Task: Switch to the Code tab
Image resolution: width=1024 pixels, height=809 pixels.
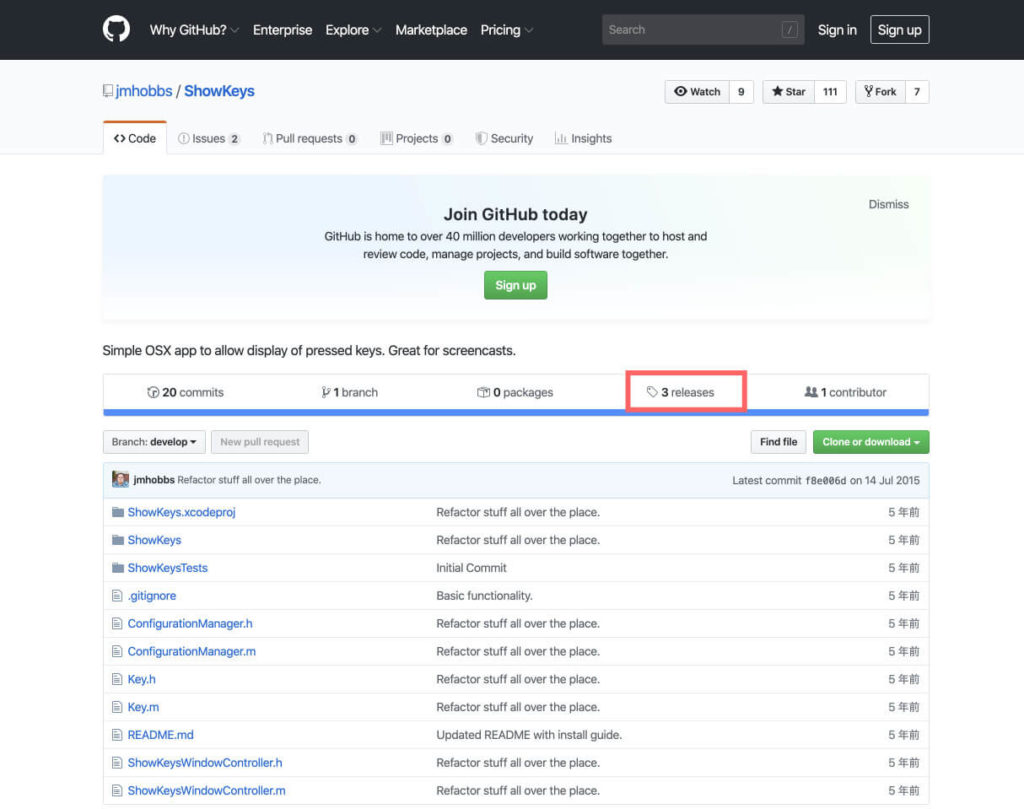Action: tap(135, 138)
